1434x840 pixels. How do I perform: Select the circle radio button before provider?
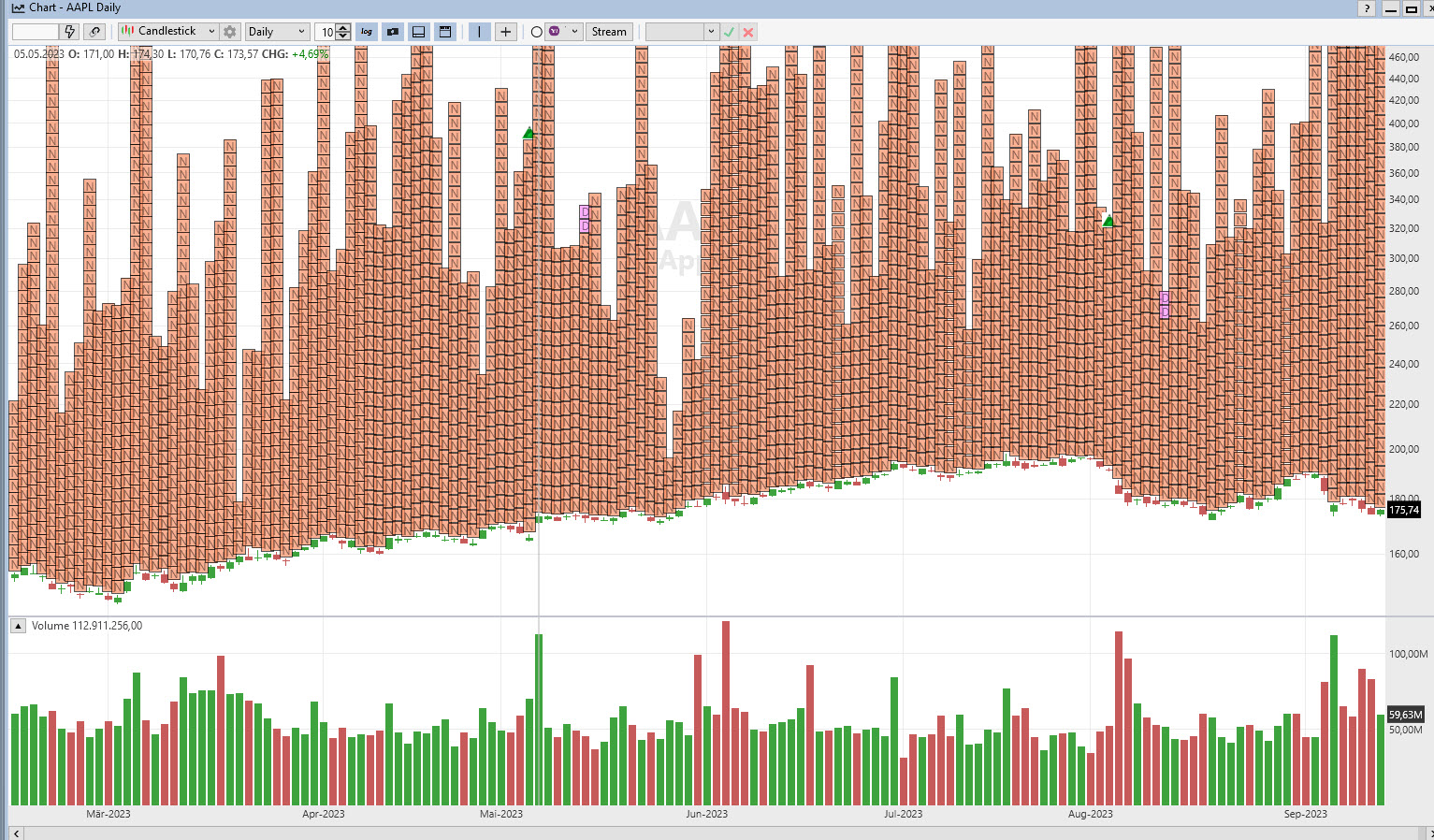536,32
